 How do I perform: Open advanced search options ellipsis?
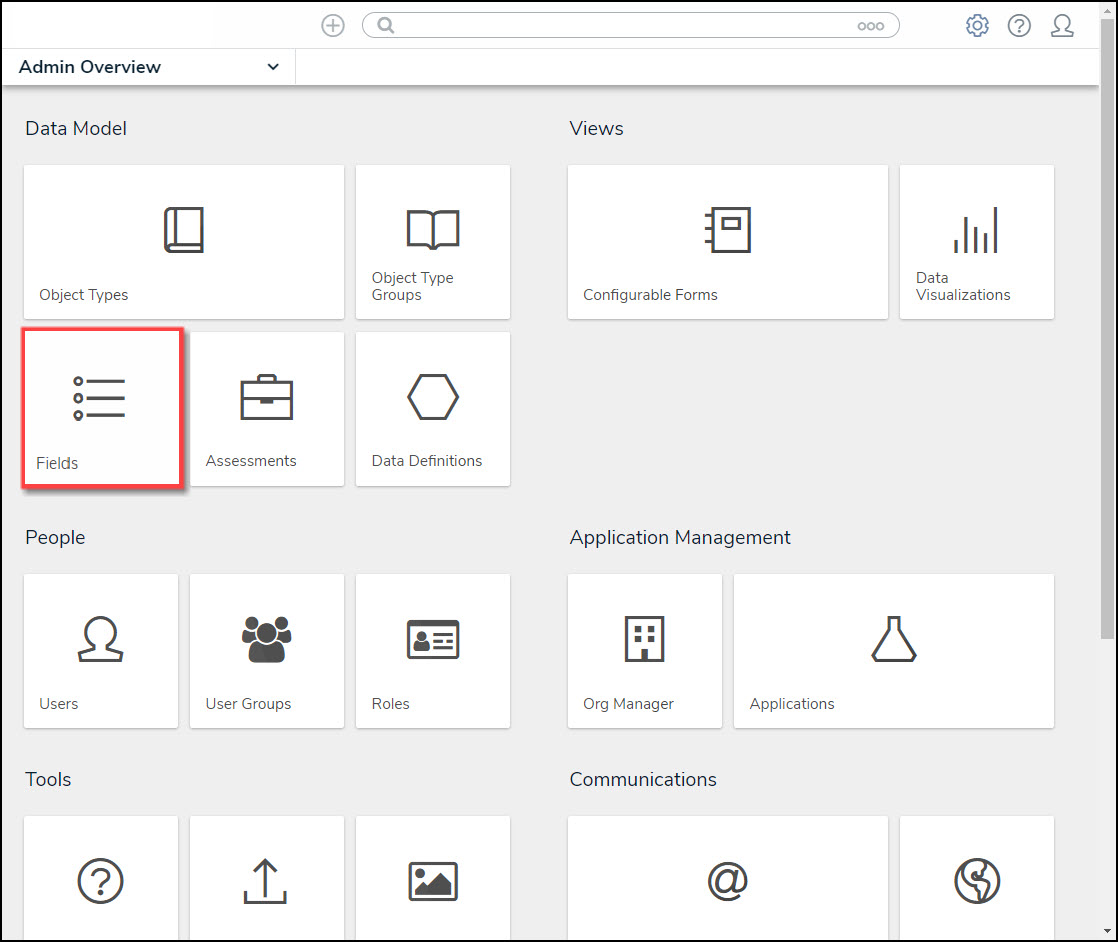tap(870, 26)
